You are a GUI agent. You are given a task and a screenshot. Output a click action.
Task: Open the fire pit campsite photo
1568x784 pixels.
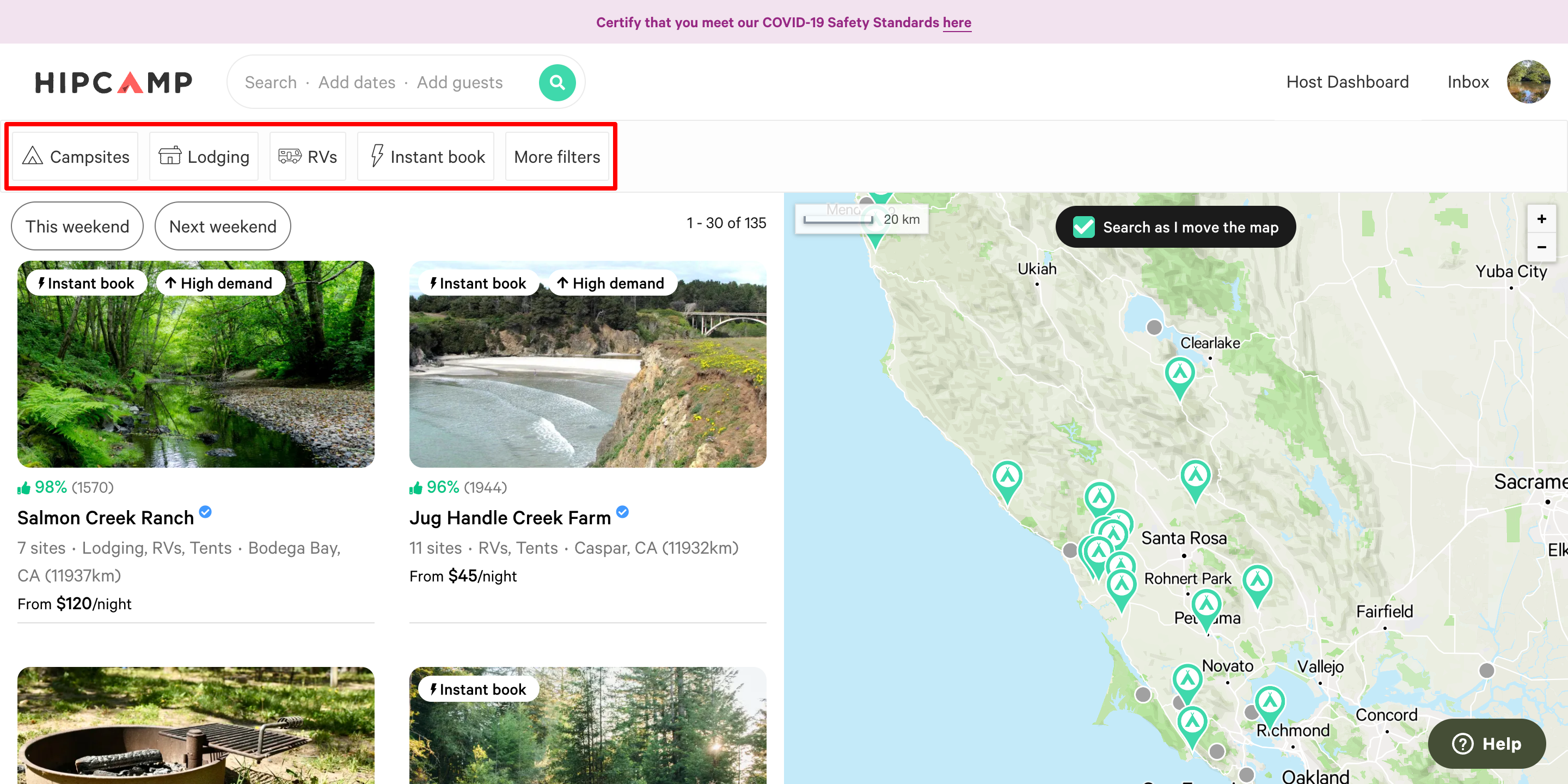coord(196,725)
